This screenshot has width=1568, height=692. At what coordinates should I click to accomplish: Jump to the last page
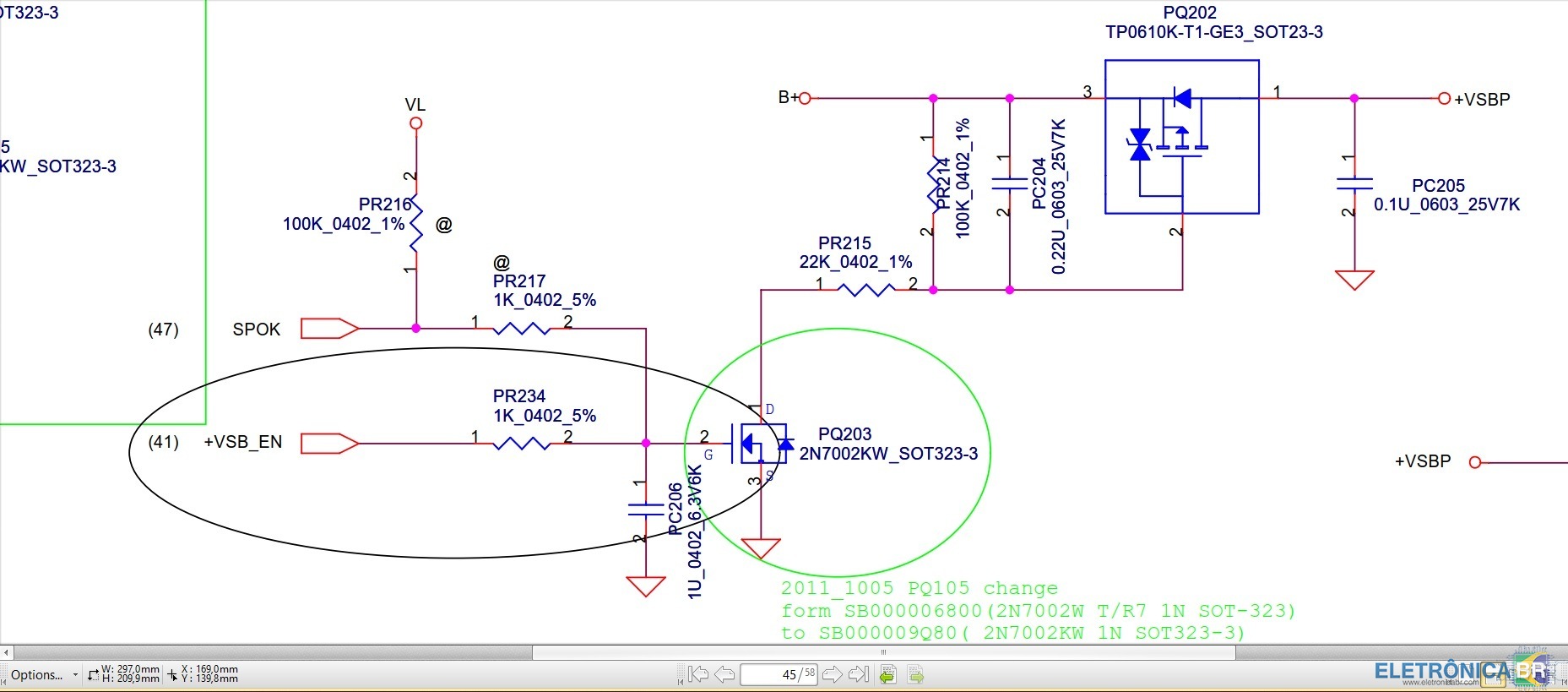click(x=859, y=674)
